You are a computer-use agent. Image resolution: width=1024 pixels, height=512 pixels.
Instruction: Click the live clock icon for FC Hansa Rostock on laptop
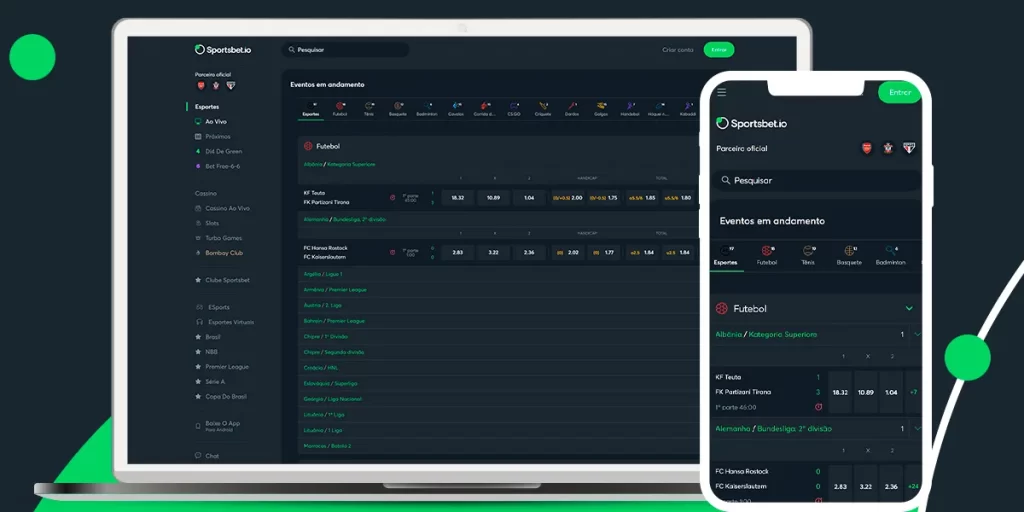click(x=392, y=252)
